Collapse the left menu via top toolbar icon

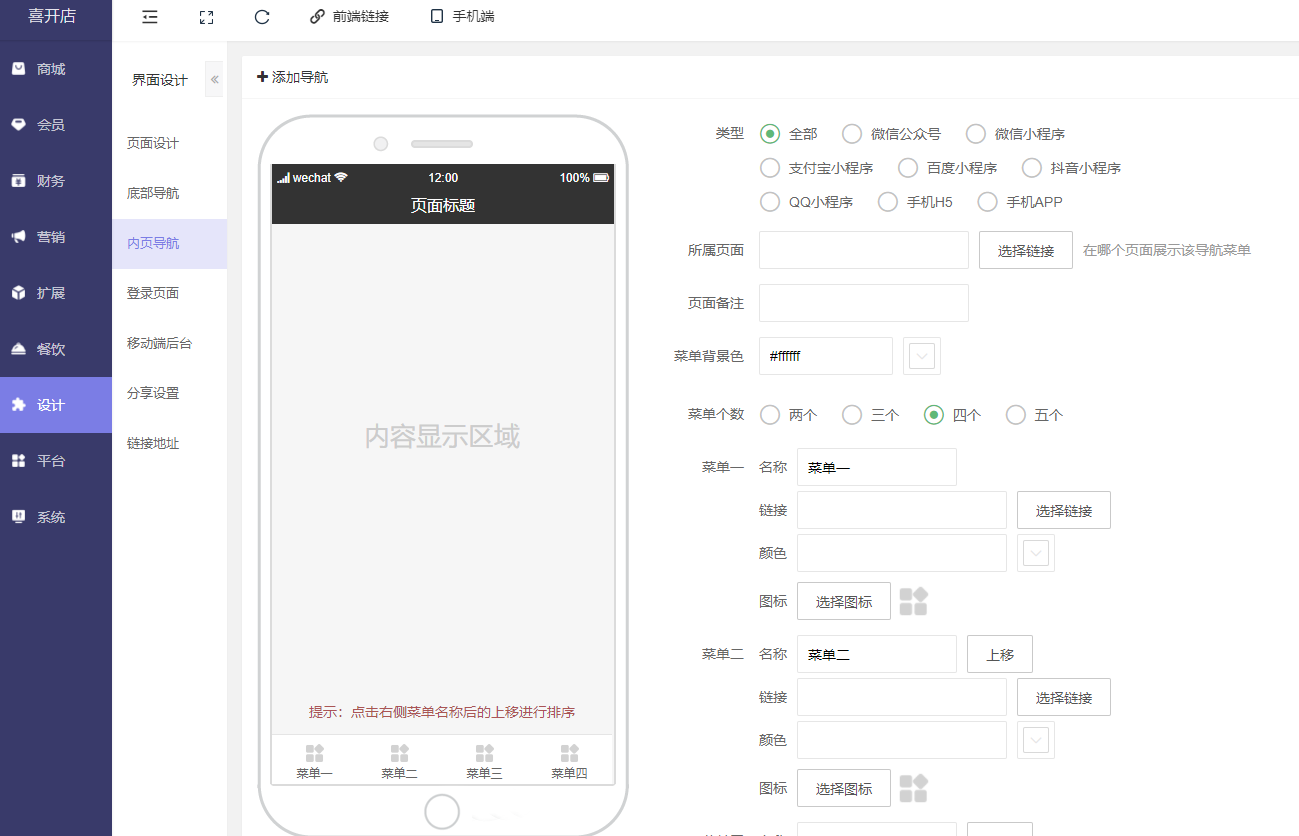pyautogui.click(x=150, y=17)
